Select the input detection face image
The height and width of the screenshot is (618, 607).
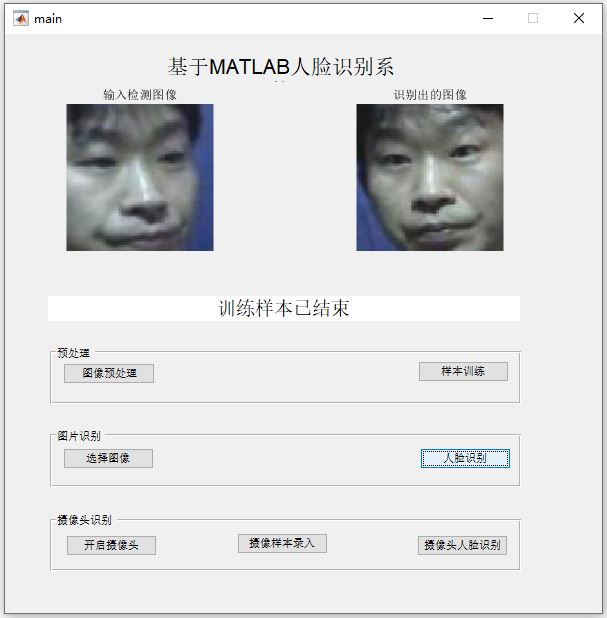pyautogui.click(x=140, y=177)
